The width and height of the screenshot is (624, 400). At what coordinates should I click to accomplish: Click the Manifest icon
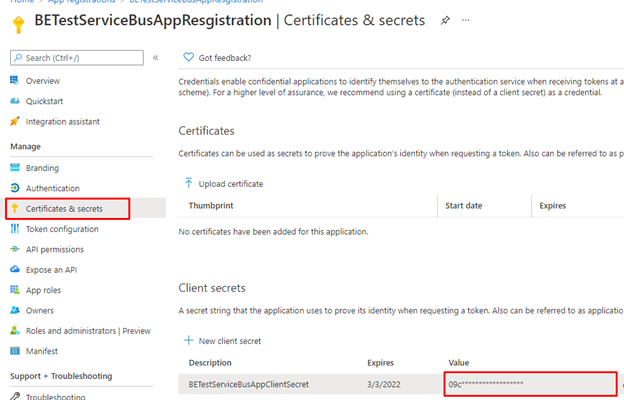[15, 351]
